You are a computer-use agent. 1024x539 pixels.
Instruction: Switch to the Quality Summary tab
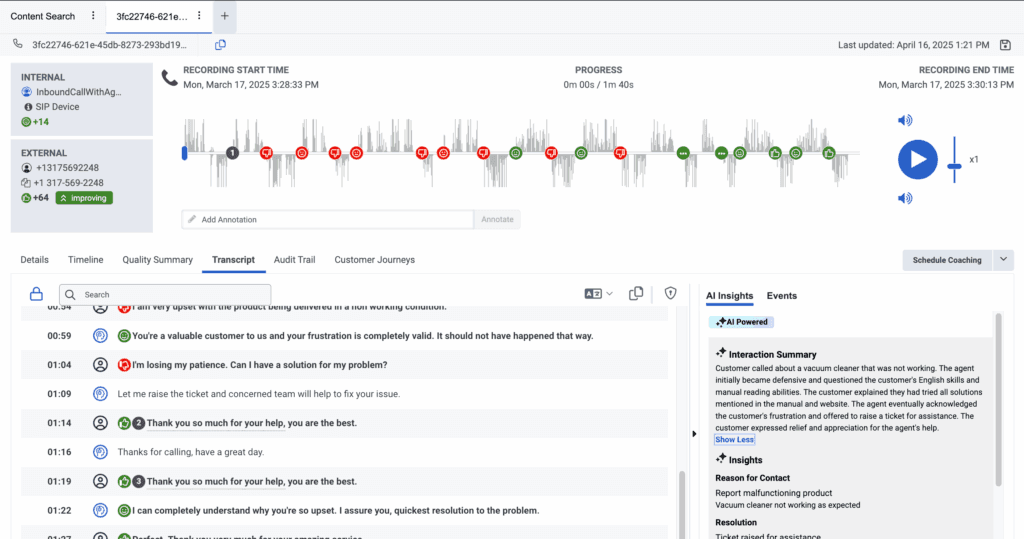coord(157,260)
